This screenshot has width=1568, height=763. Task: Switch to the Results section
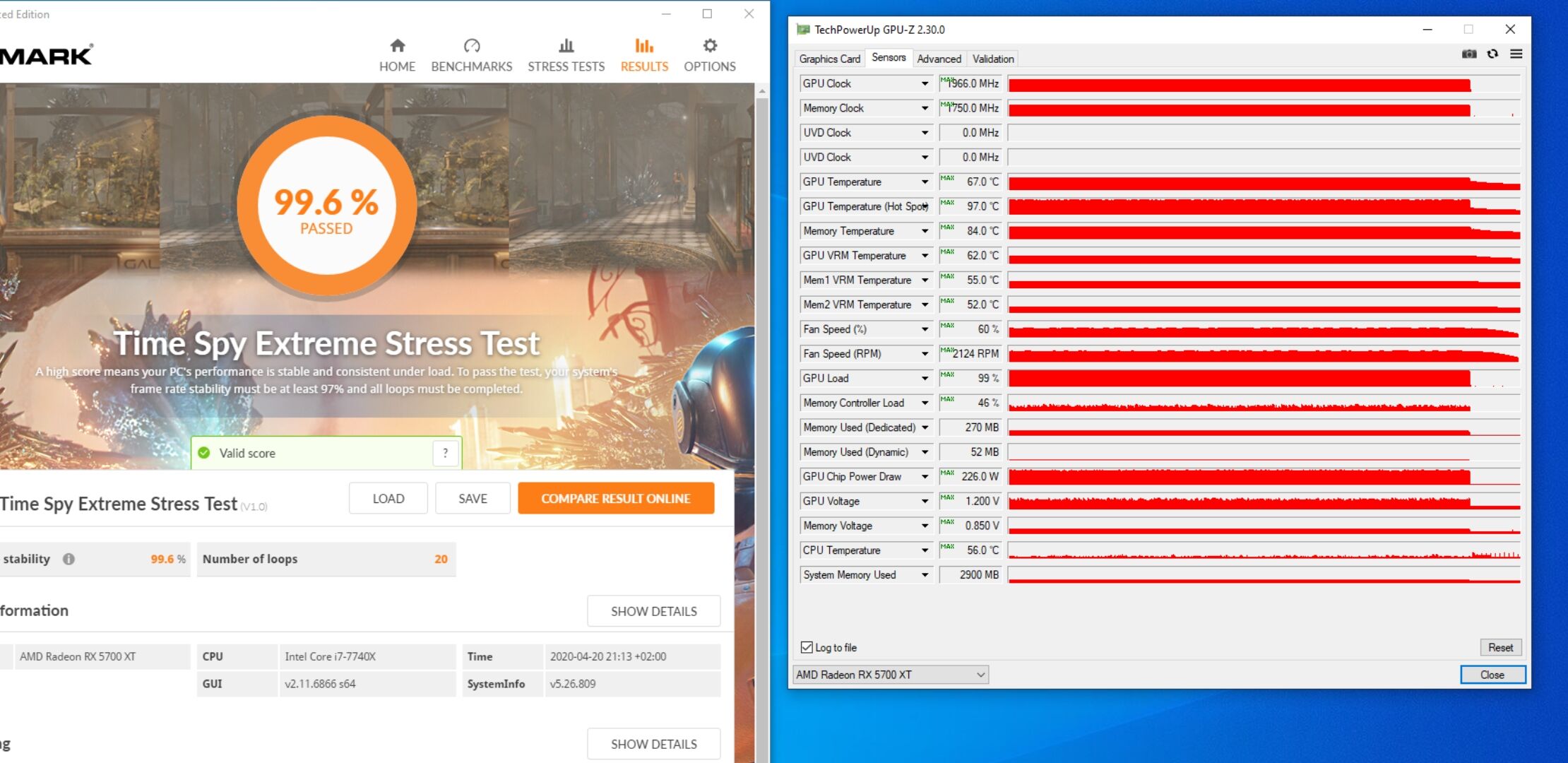[644, 56]
